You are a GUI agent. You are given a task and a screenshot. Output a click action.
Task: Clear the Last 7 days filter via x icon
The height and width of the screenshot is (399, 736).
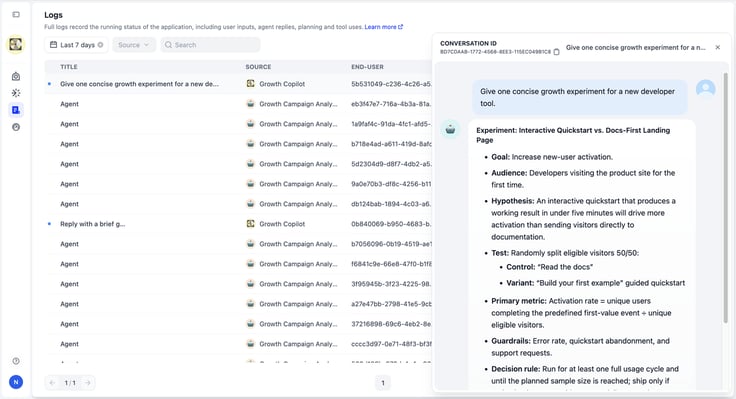pyautogui.click(x=100, y=45)
